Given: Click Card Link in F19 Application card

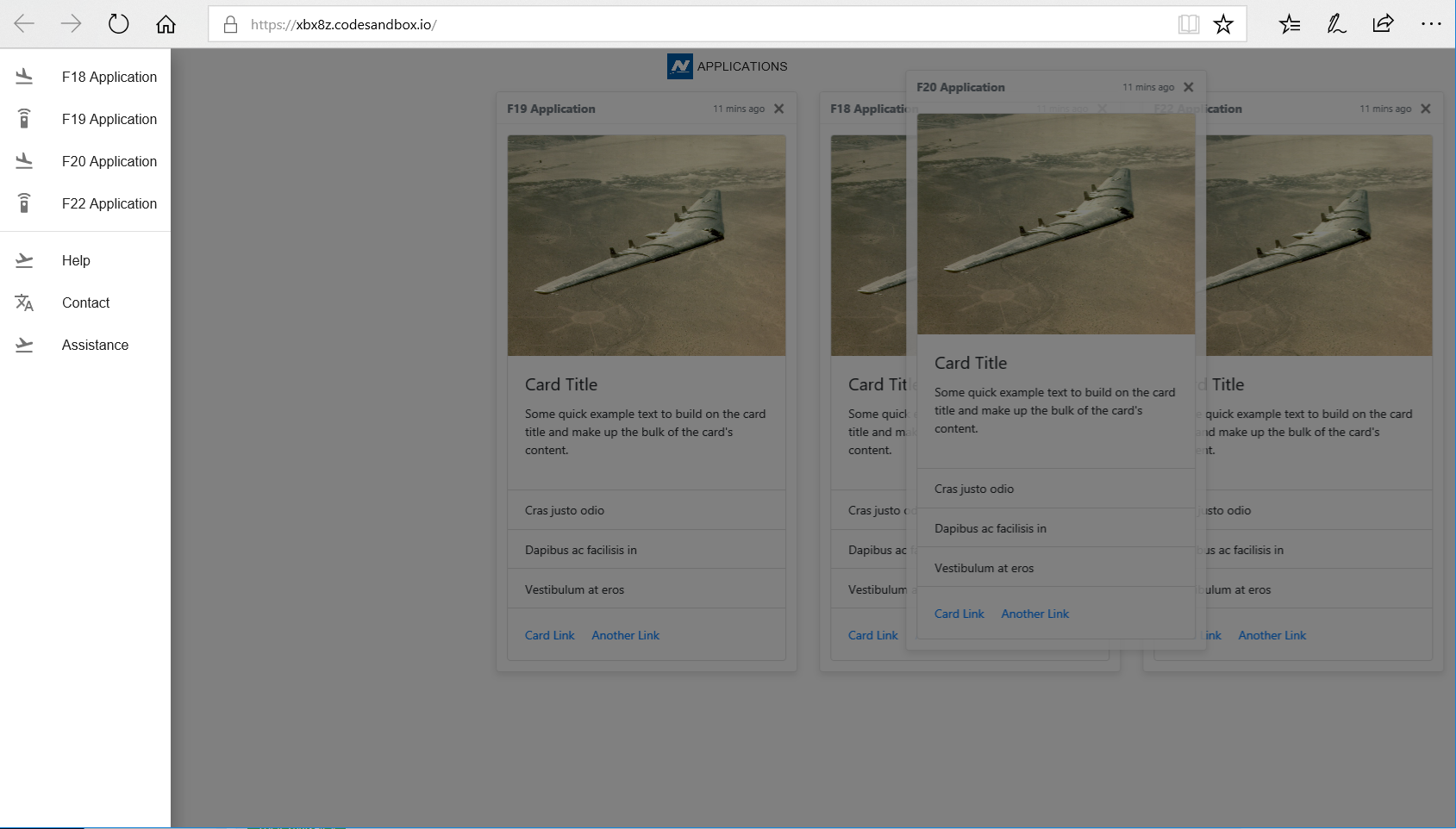Looking at the screenshot, I should 550,635.
